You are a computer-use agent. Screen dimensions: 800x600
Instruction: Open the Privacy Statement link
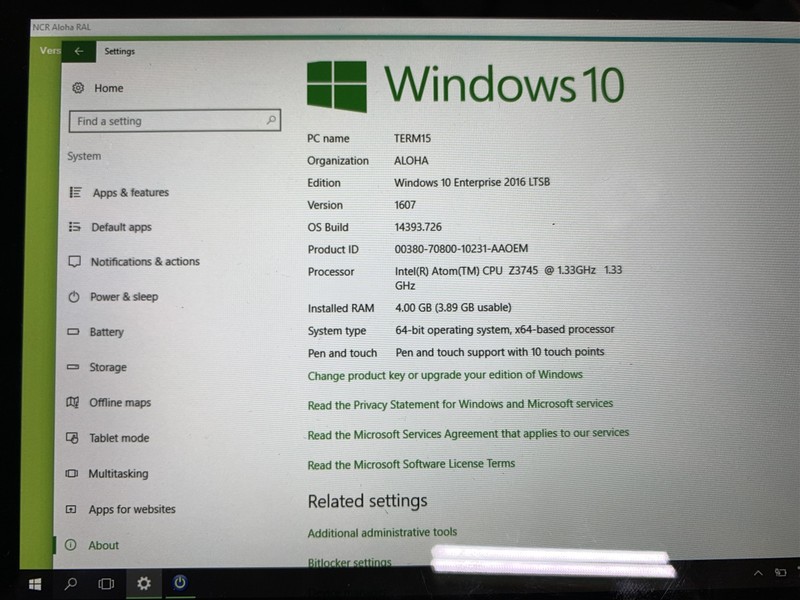[x=460, y=405]
